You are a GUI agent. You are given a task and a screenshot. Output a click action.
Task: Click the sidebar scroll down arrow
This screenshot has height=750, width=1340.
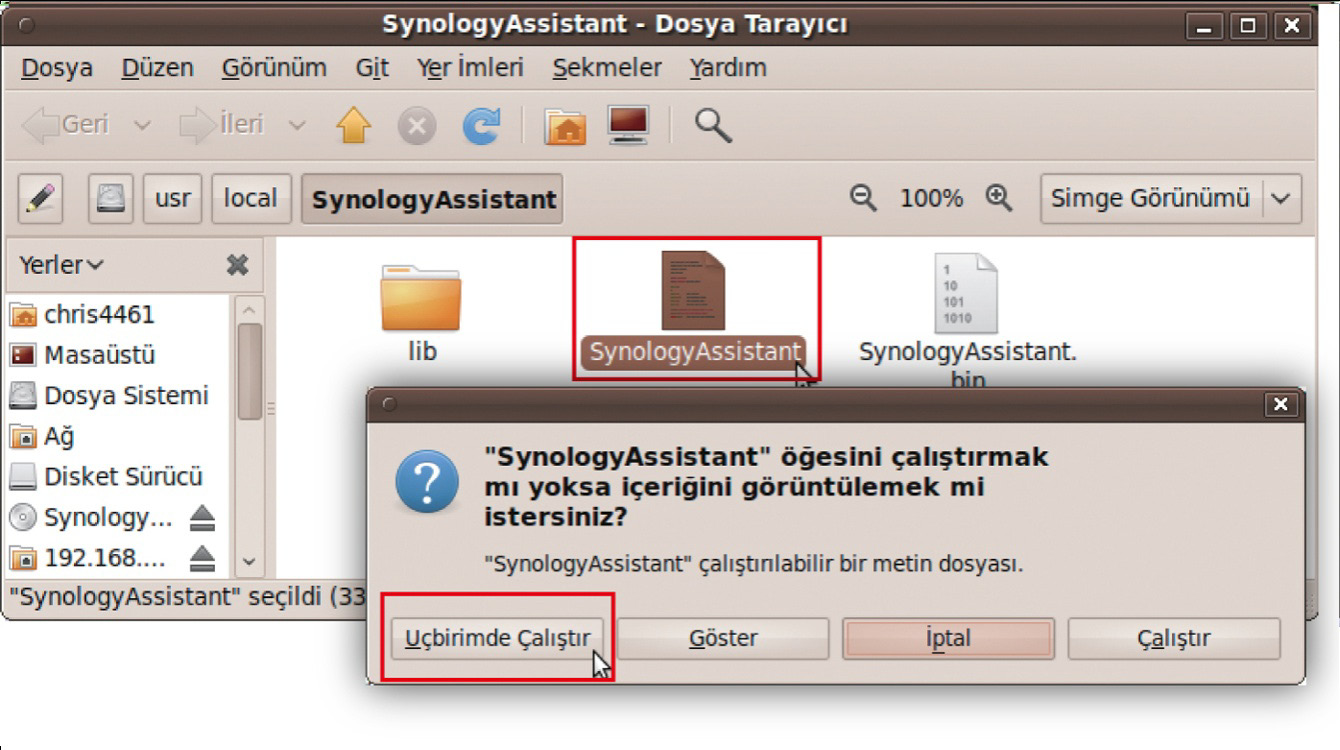coord(250,562)
